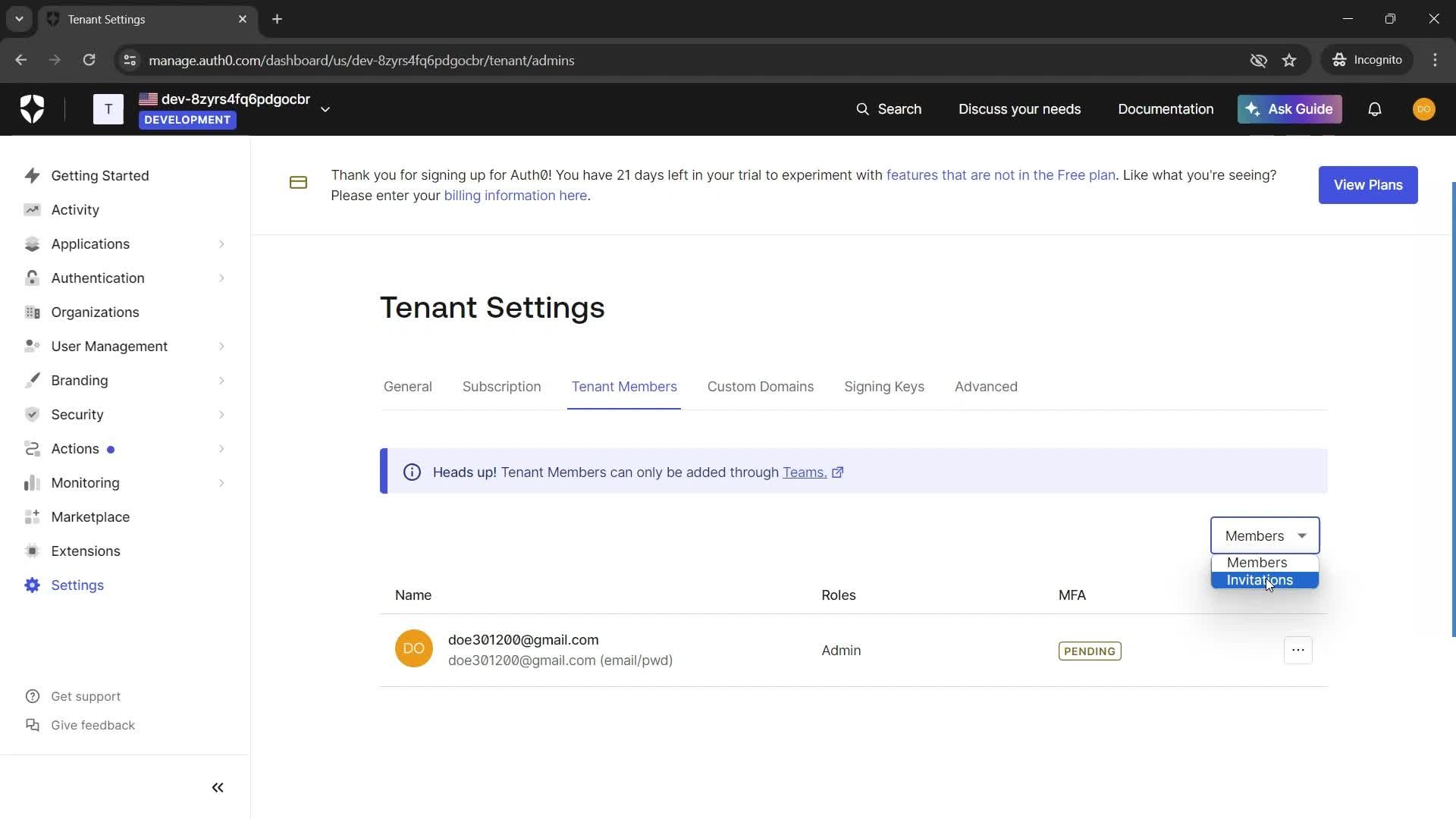1456x819 pixels.
Task: Expand the Security submenu arrow
Action: pos(221,415)
